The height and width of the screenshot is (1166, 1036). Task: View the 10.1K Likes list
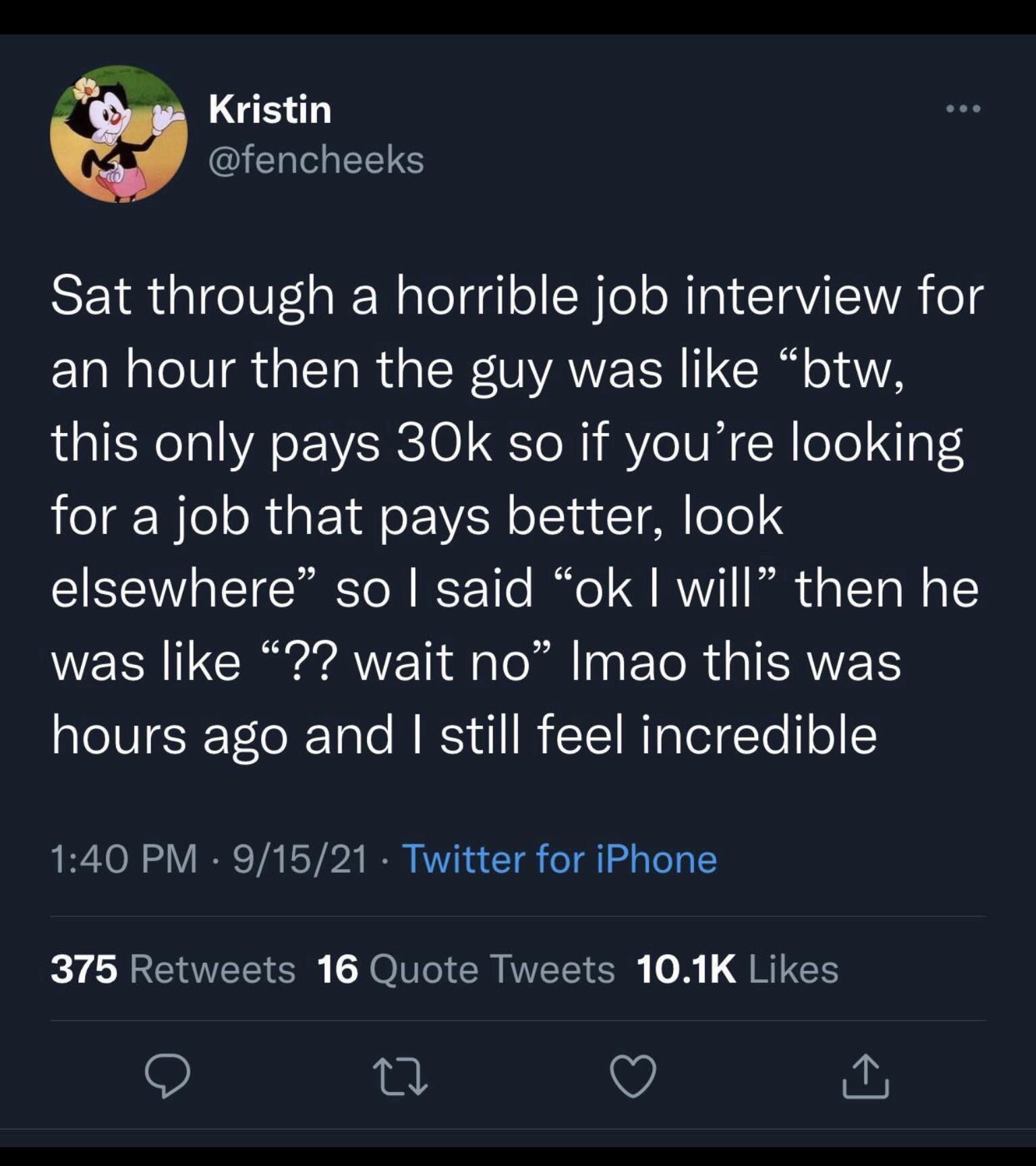click(x=737, y=969)
